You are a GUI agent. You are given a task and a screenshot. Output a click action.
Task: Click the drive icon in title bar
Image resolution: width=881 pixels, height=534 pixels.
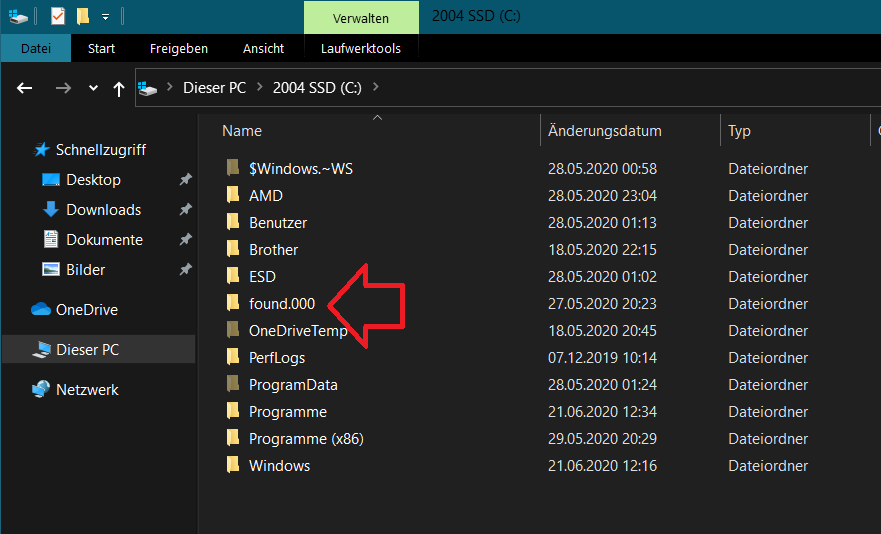point(17,16)
